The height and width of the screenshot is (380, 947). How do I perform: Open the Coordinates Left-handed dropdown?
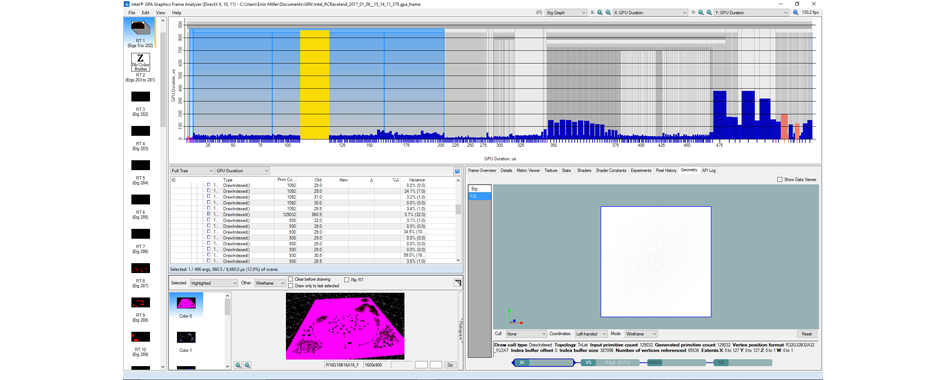point(591,333)
